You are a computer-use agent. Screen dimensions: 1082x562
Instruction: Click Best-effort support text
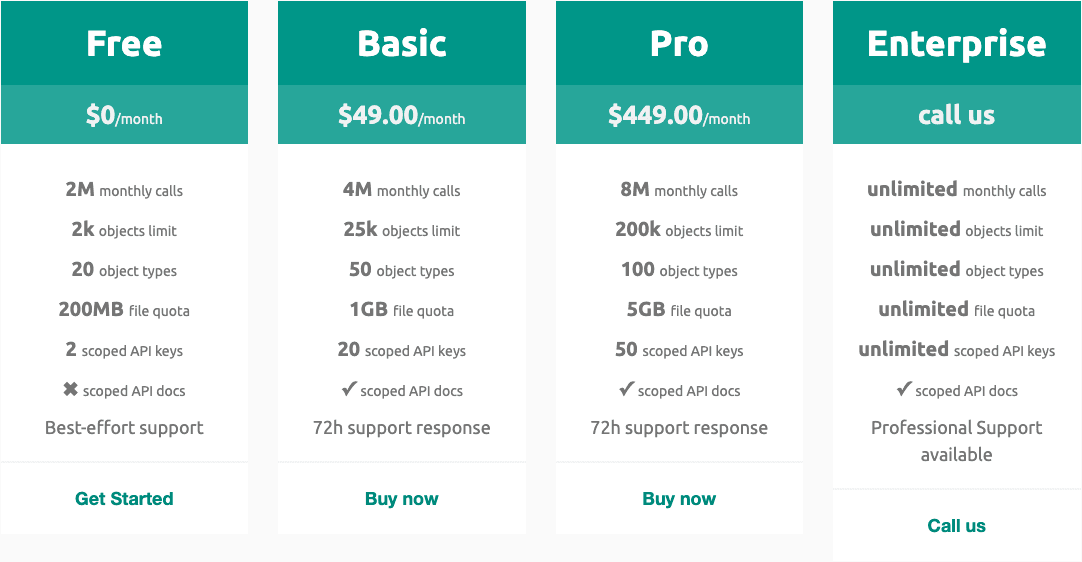[x=124, y=428]
